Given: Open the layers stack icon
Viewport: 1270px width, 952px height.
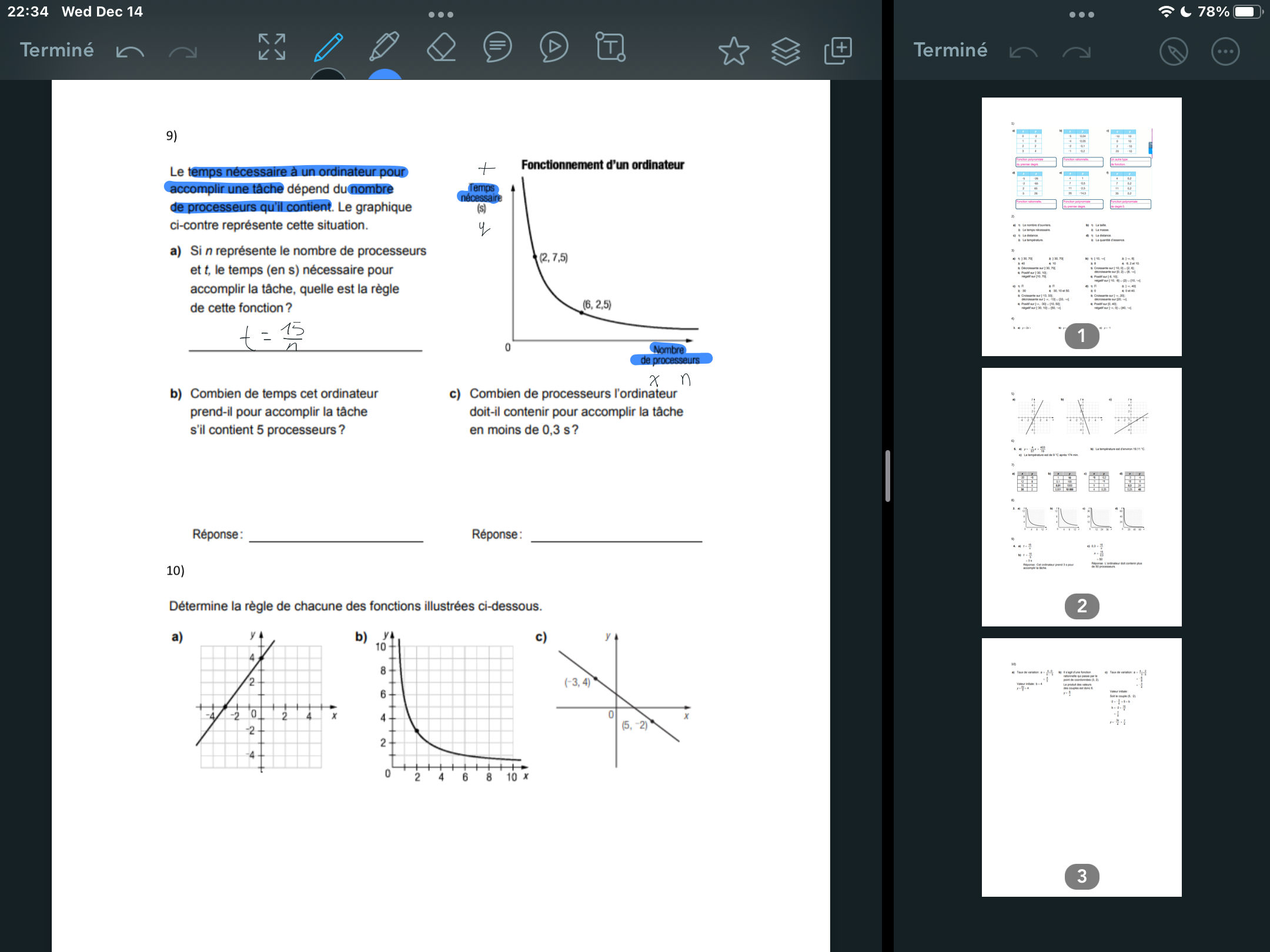Looking at the screenshot, I should click(786, 51).
